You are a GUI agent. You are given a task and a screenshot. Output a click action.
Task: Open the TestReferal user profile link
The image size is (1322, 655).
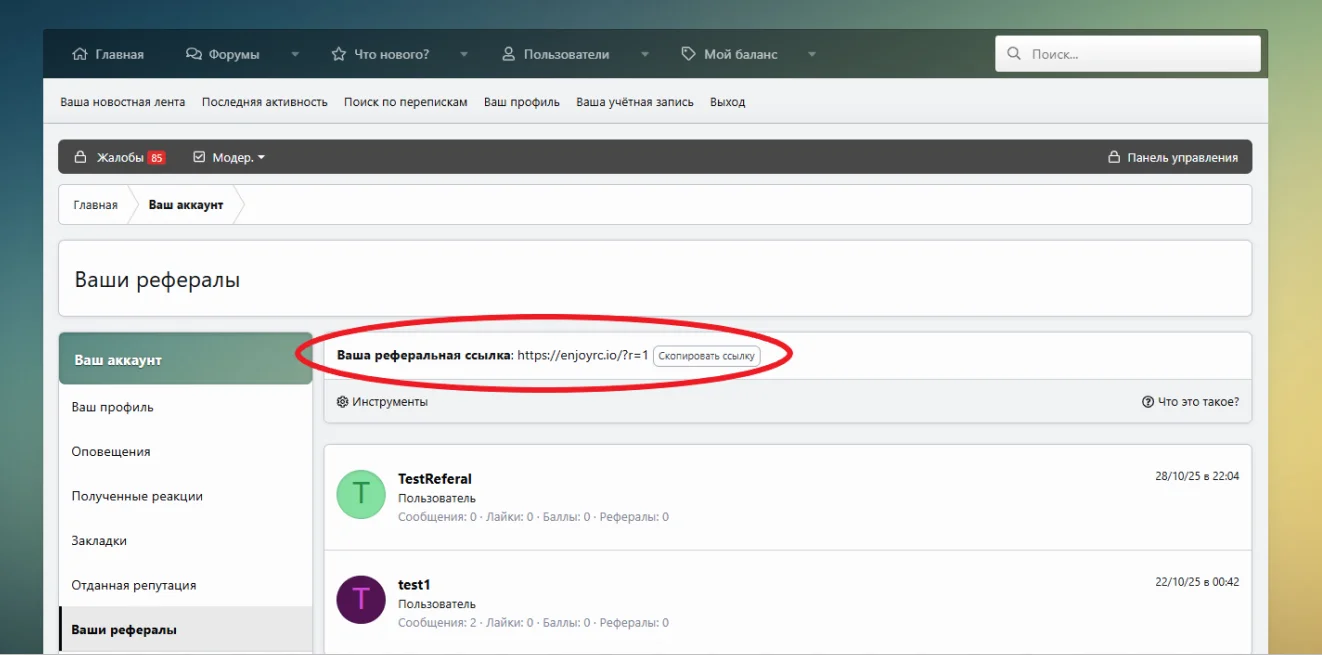click(435, 479)
